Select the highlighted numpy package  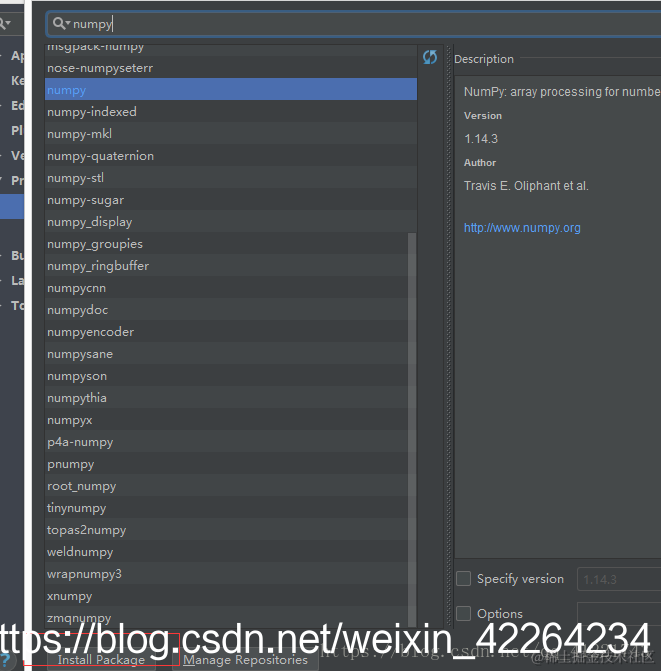coord(231,90)
